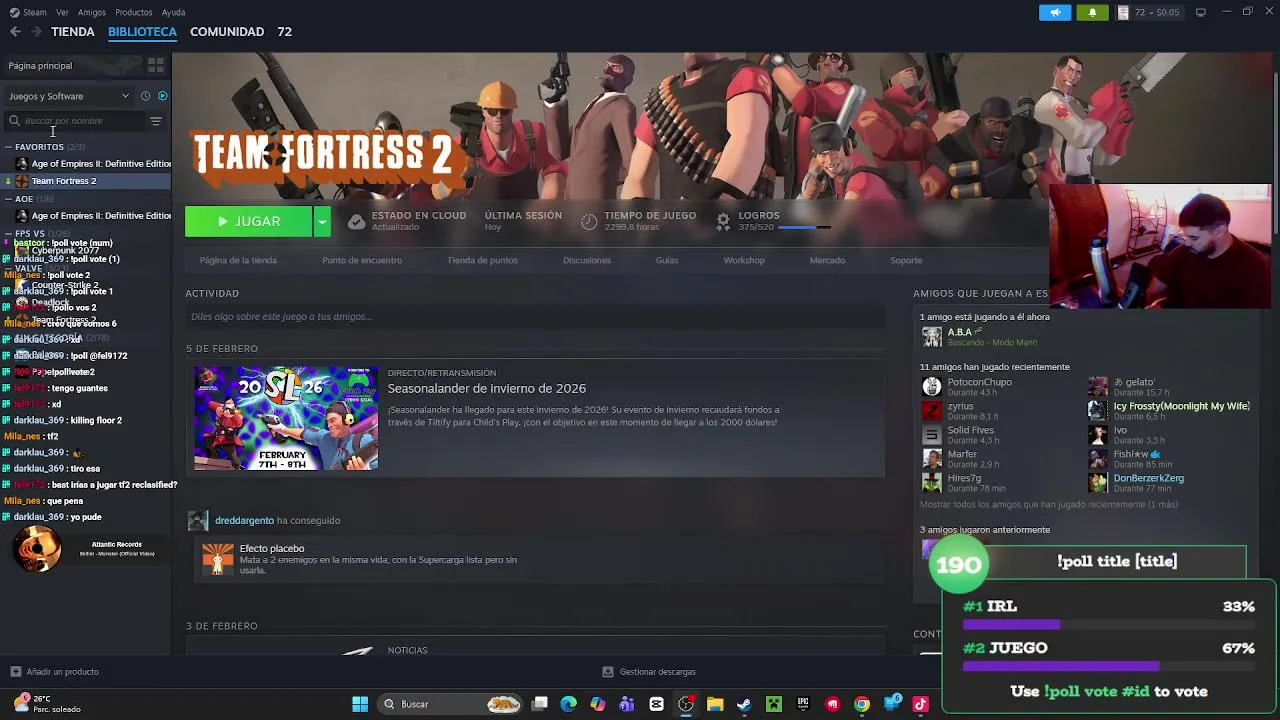Open the green notifications bell
This screenshot has width=1280, height=720.
(1092, 12)
